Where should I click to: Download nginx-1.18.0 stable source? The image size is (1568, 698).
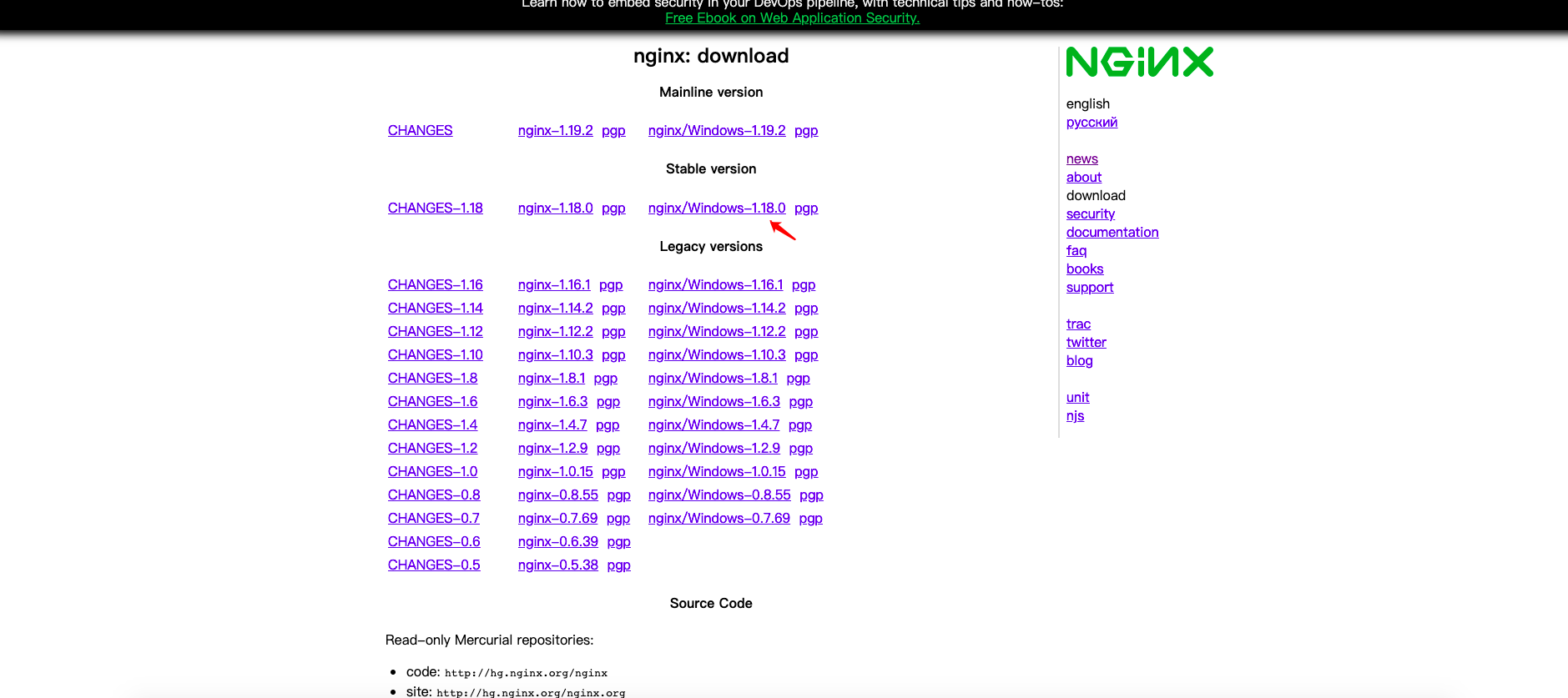click(555, 208)
